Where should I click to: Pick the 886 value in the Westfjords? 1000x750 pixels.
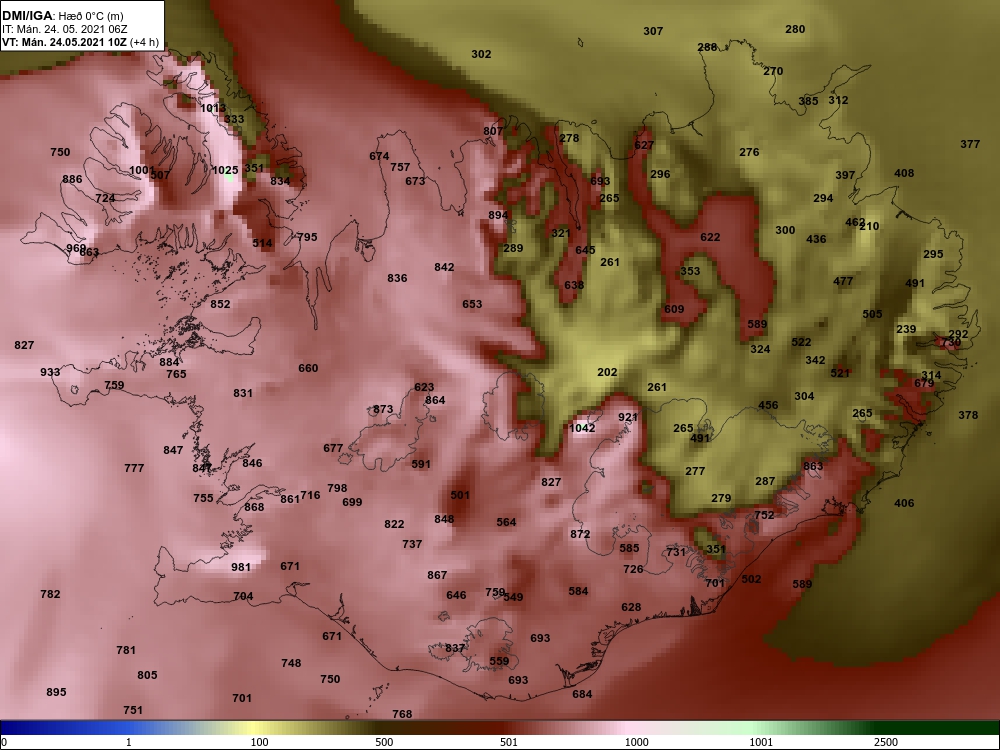tap(72, 179)
